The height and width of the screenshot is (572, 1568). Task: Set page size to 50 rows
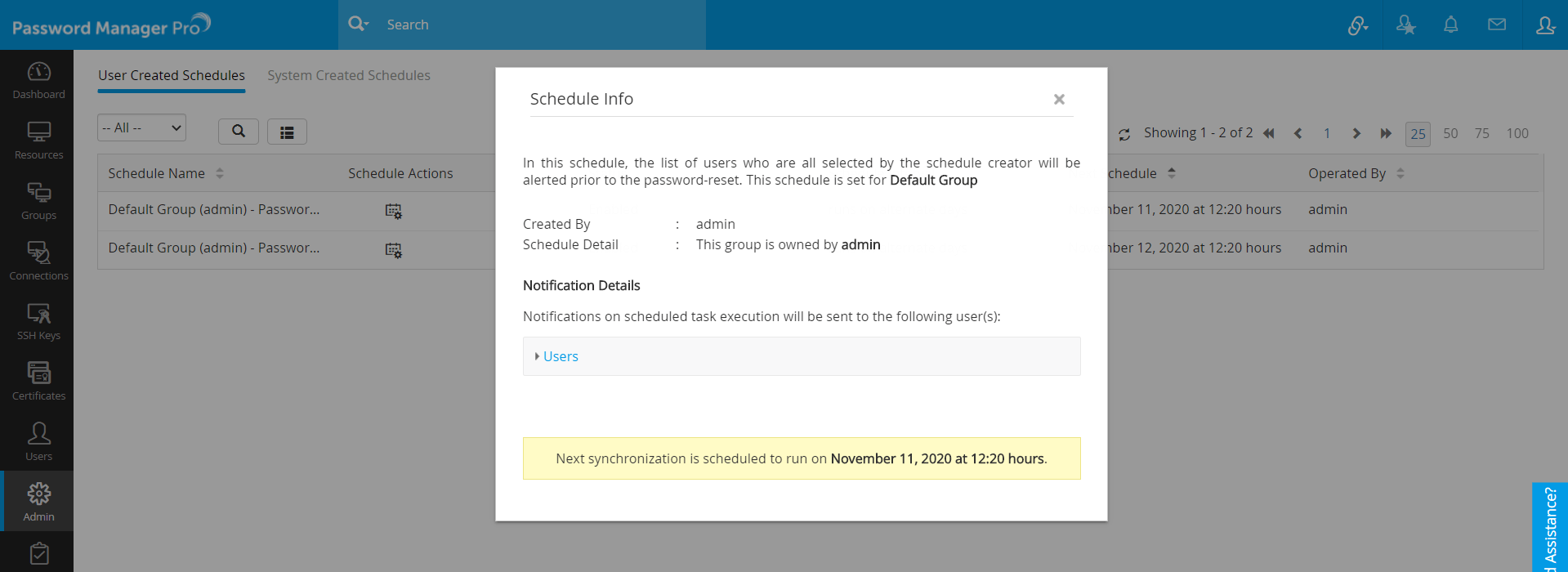coord(1450,133)
